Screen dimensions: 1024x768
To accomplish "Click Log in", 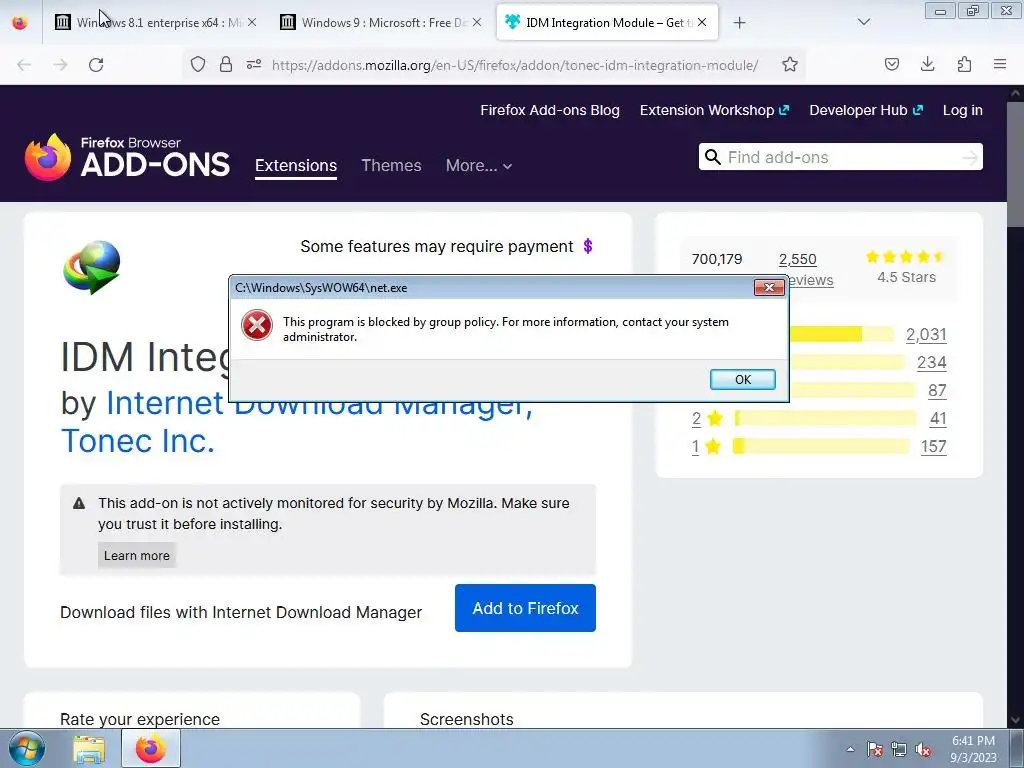I will (x=963, y=110).
